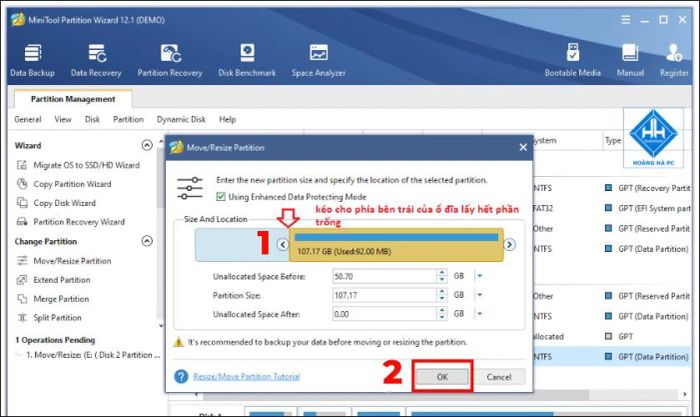Confirm with the OK button
This screenshot has height=417, width=700.
tap(442, 377)
